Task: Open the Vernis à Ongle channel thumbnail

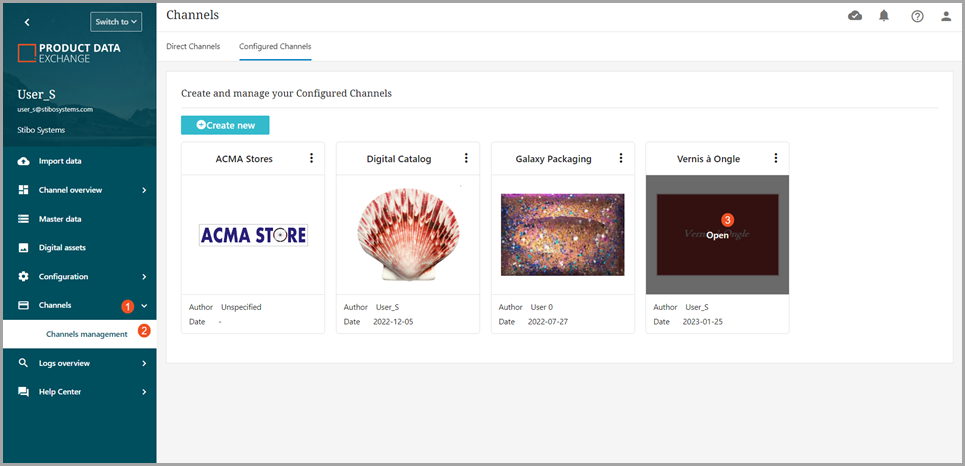Action: click(717, 235)
